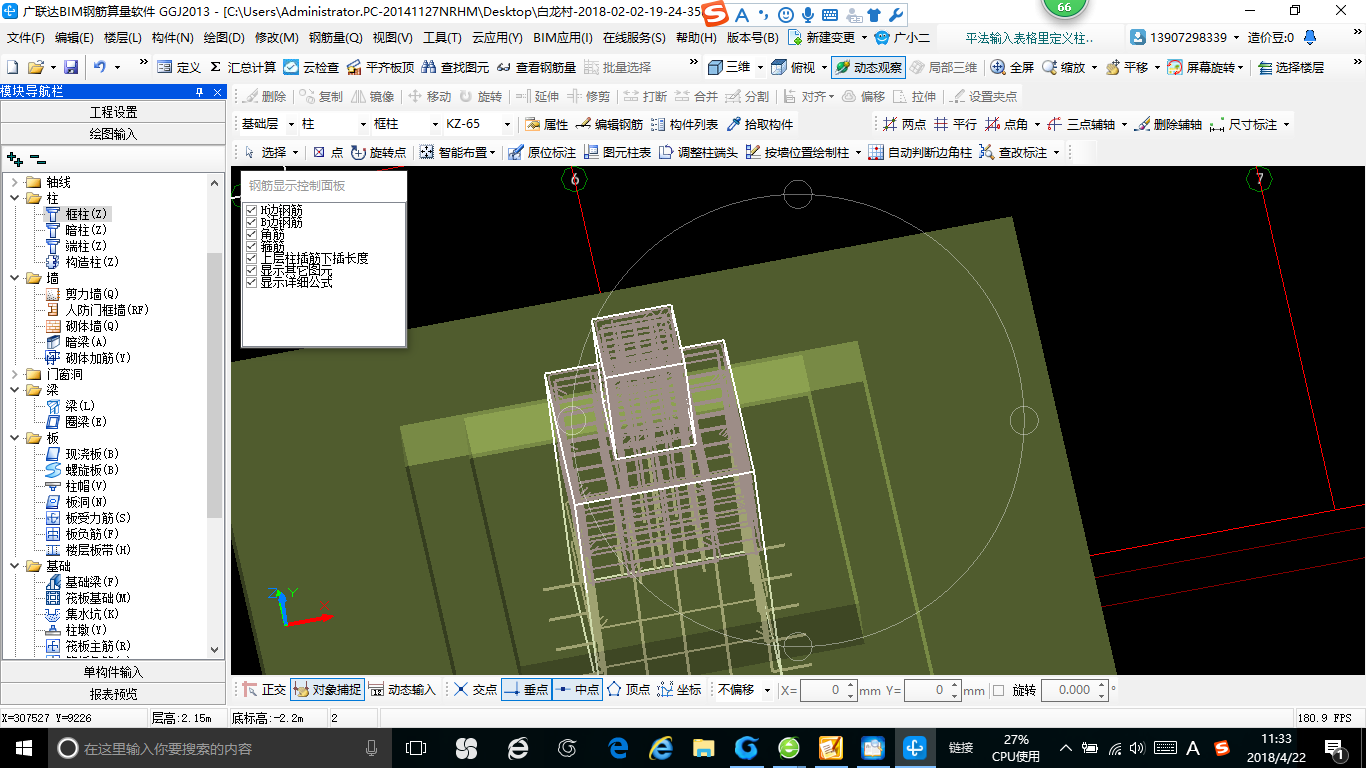1366x768 pixels.
Task: Click the new file icon
Action: click(x=13, y=67)
